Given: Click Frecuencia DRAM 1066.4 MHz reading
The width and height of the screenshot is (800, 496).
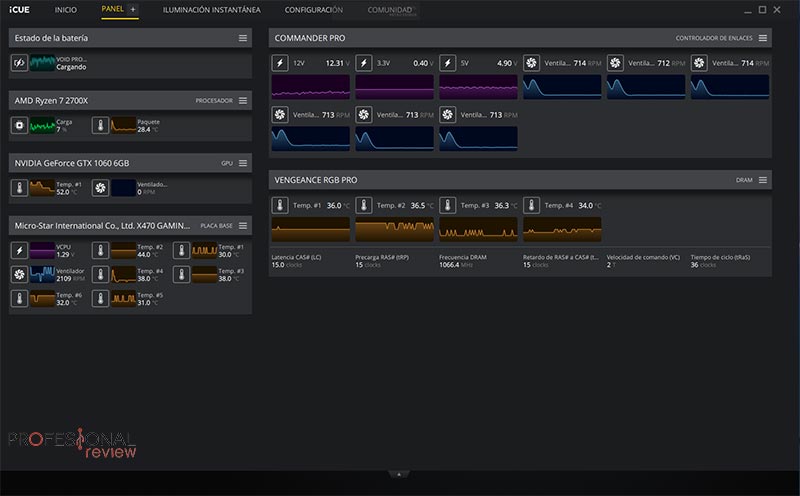Looking at the screenshot, I should tap(456, 265).
